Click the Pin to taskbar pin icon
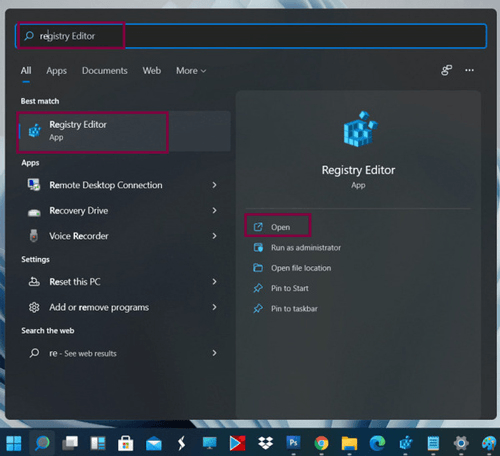The image size is (500, 456). click(258, 309)
